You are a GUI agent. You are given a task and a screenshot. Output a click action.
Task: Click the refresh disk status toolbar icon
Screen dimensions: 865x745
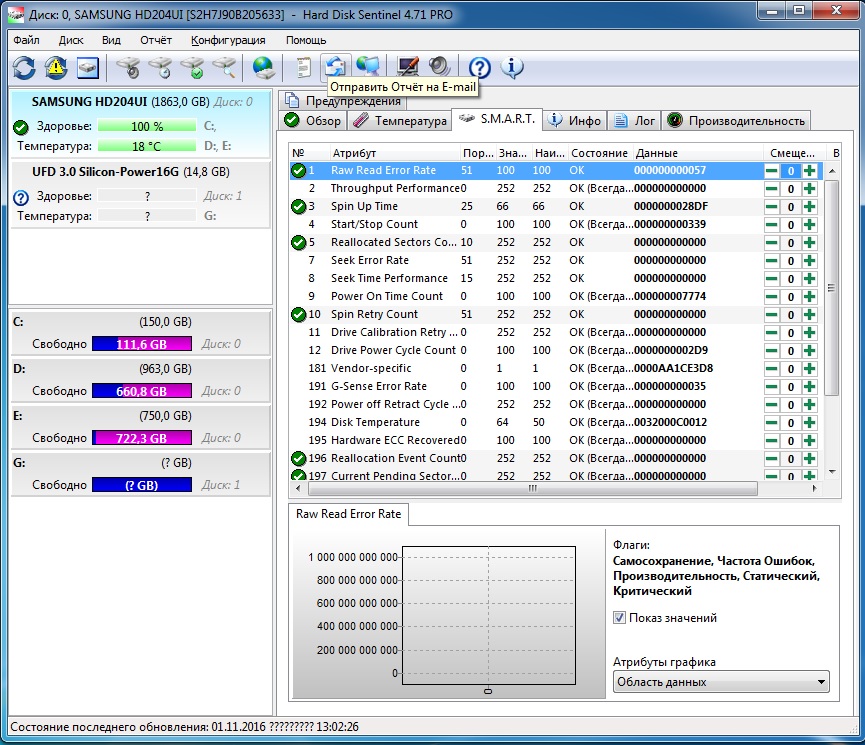[x=24, y=68]
